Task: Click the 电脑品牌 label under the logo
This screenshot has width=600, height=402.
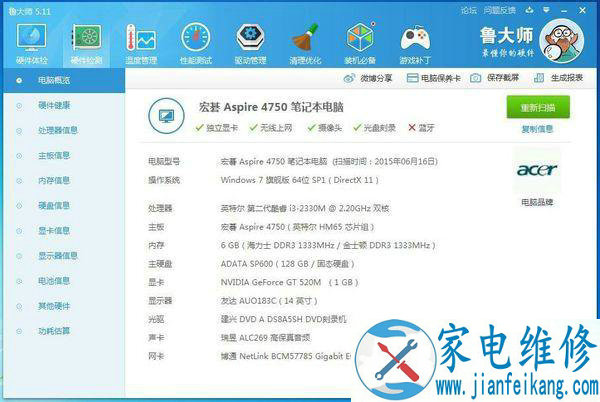Action: (537, 202)
